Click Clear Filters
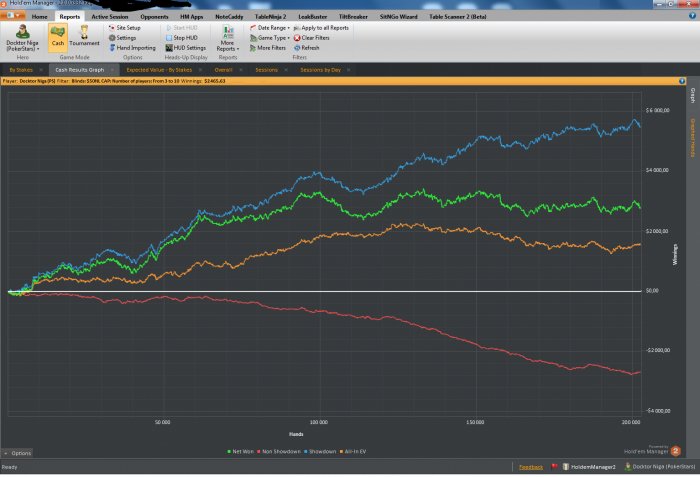 [311, 38]
